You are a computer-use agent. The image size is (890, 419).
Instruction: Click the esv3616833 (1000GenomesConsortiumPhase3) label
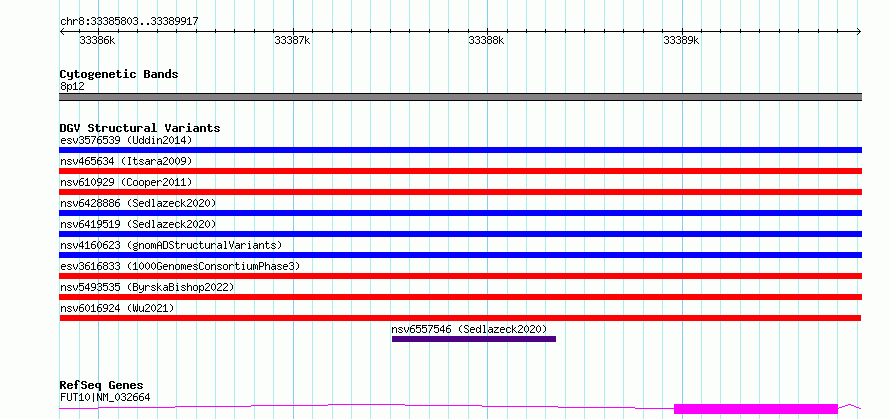(180, 266)
